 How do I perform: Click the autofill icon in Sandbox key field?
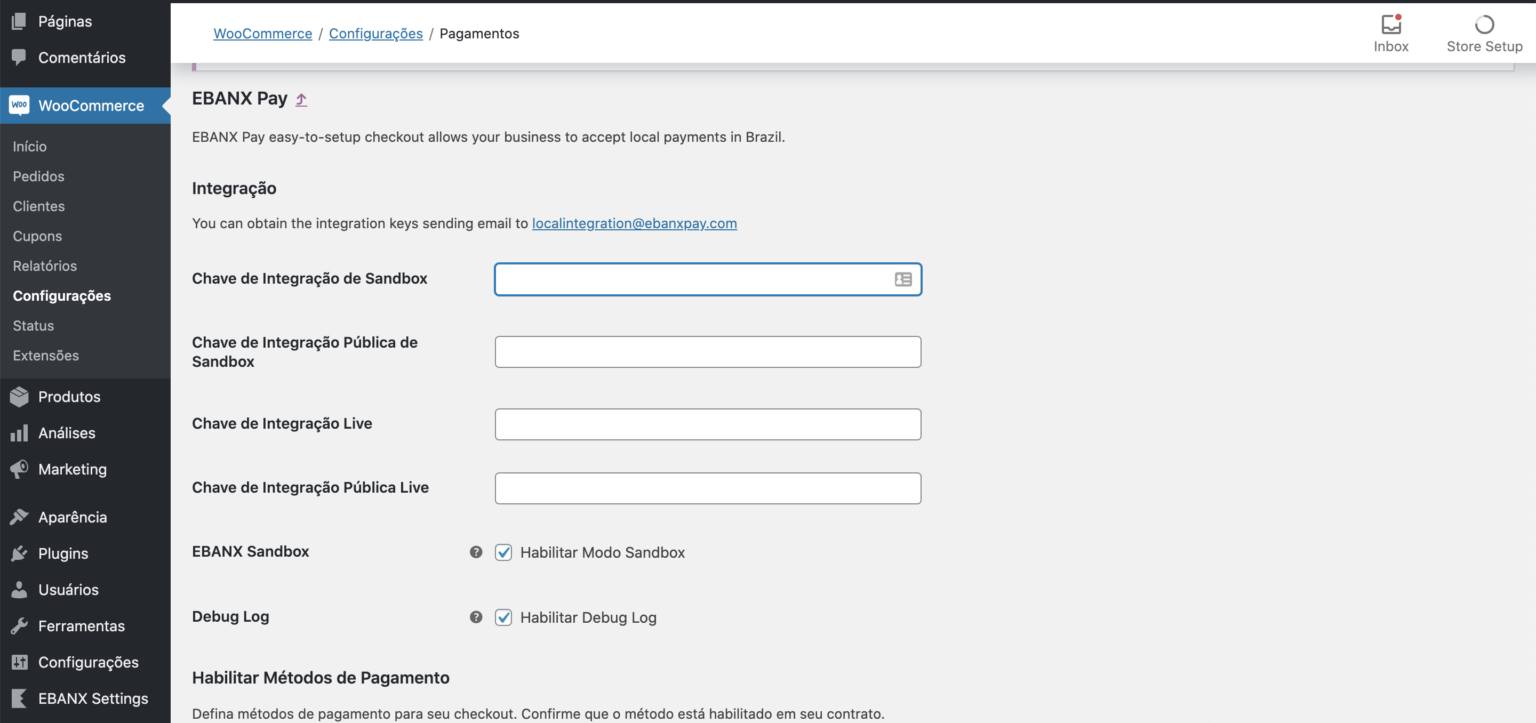click(x=903, y=280)
